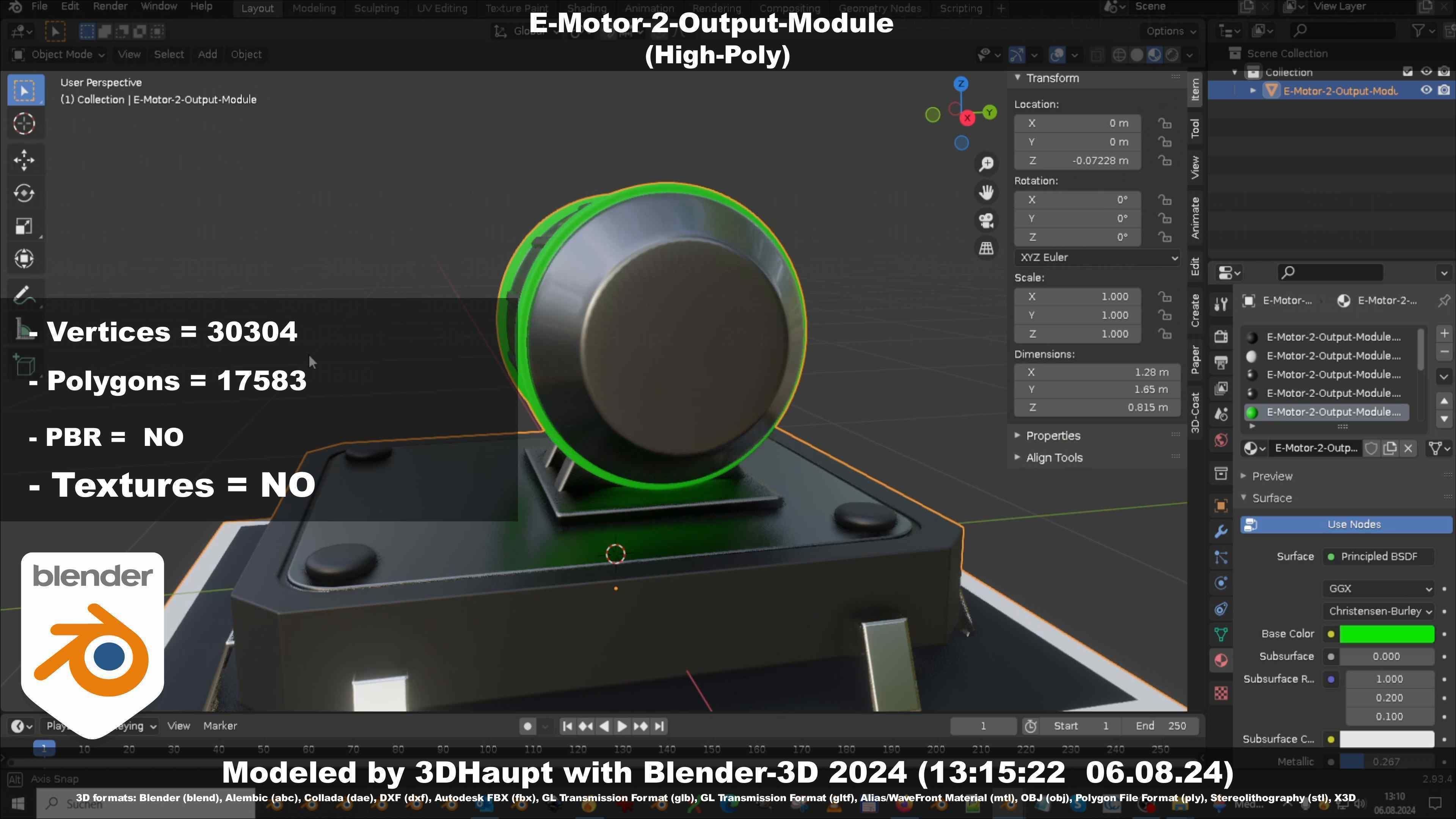Switch to the Scripting workspace tab
Viewport: 1456px width, 819px height.
[960, 8]
